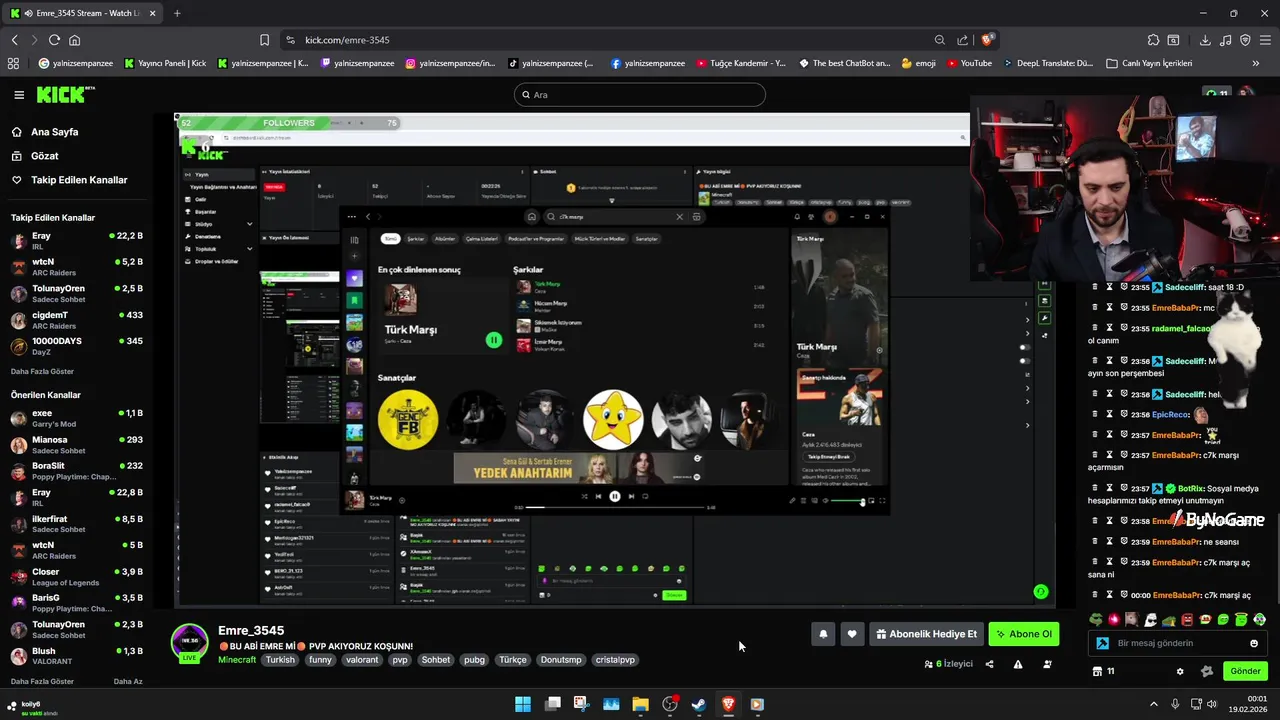This screenshot has height=720, width=1280.
Task: Select the valorant tag
Action: point(362,660)
